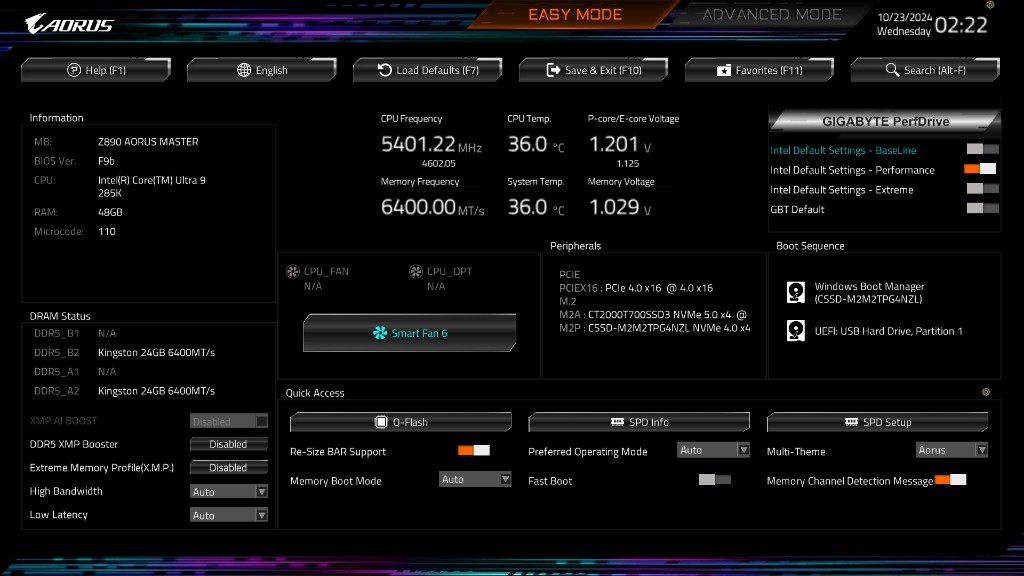This screenshot has height=576, width=1024.
Task: Click Save & Exit (F10)
Action: 594,70
